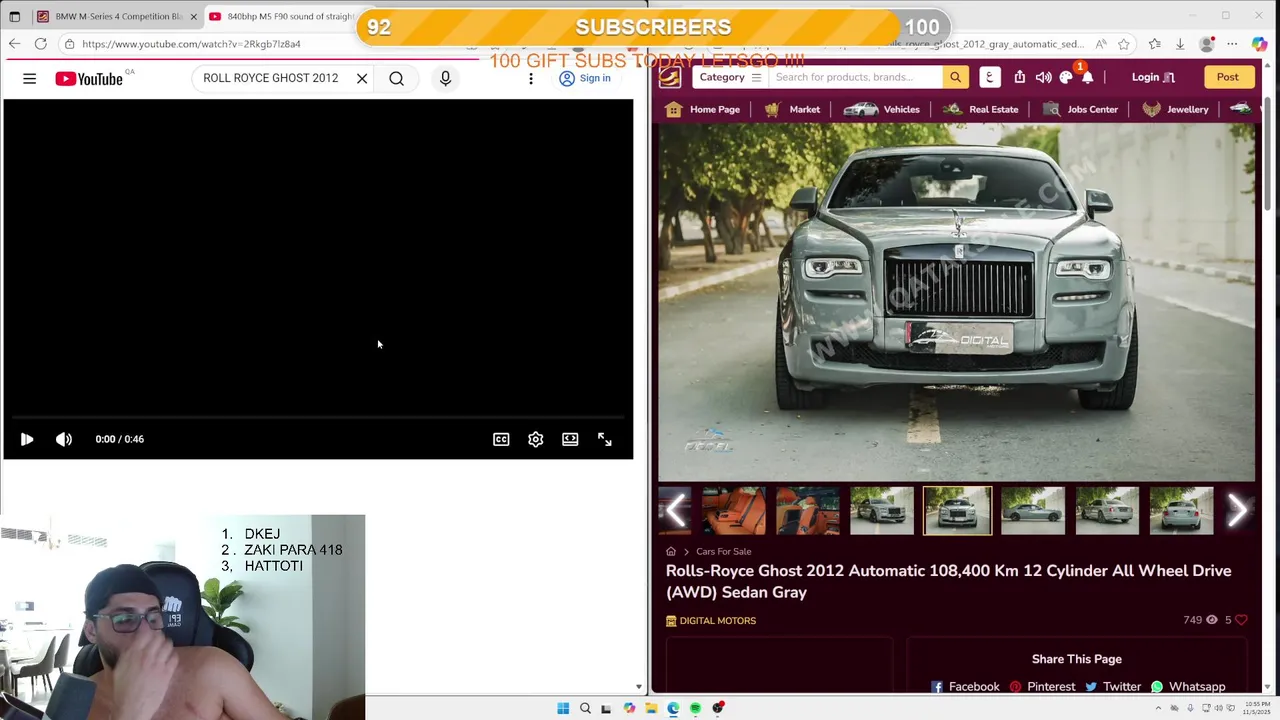
Task: Open the Home Page menu item
Action: [703, 109]
